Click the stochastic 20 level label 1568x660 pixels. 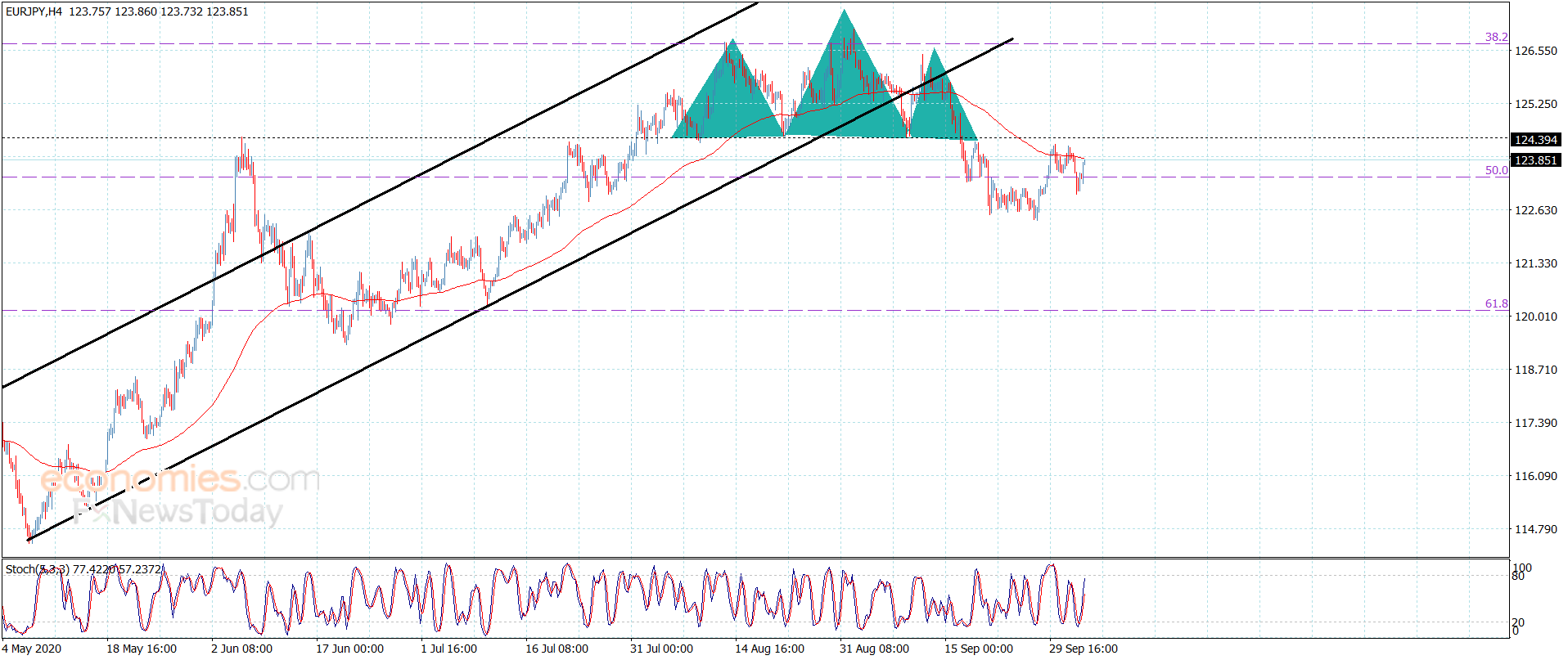(1518, 623)
